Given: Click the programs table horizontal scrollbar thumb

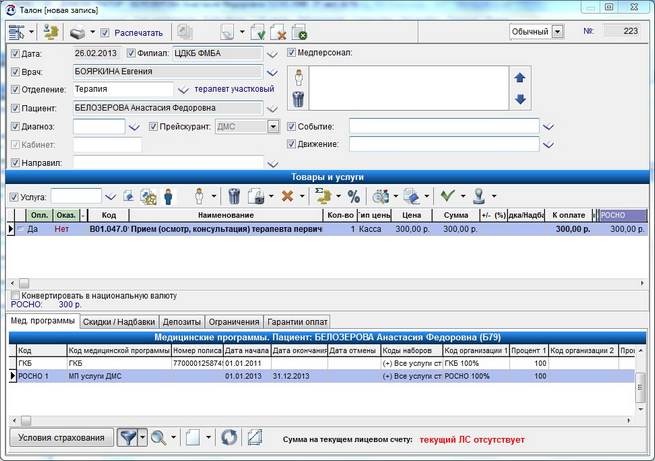Looking at the screenshot, I should 26,420.
